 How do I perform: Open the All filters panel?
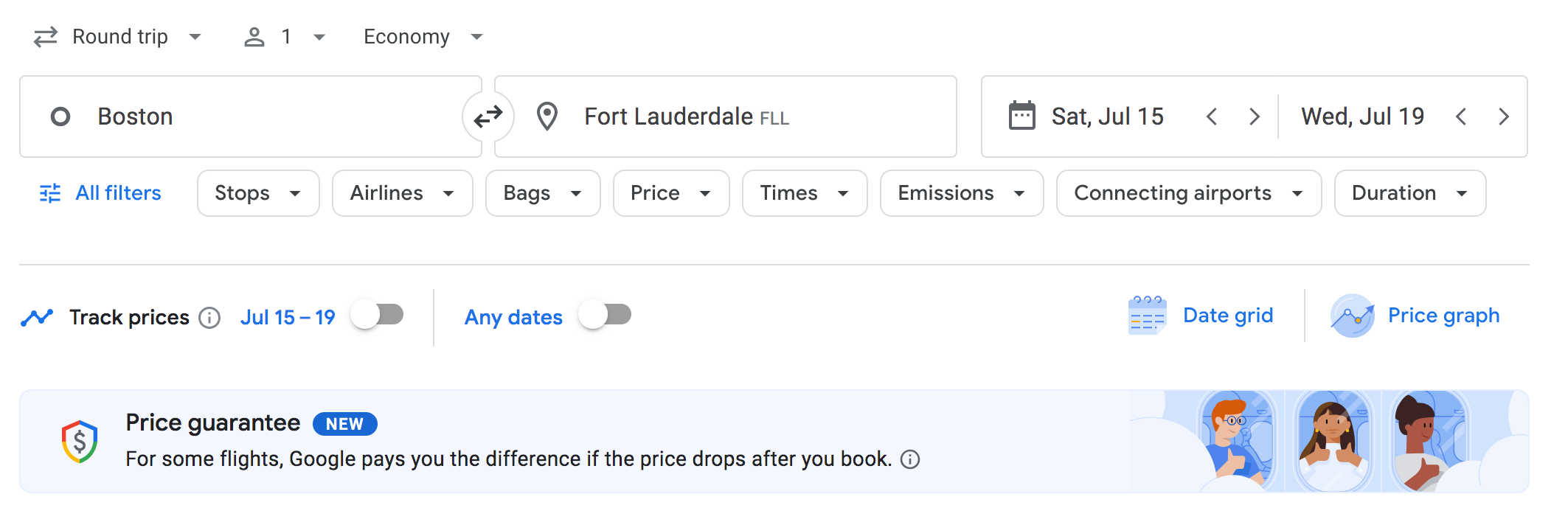click(100, 193)
